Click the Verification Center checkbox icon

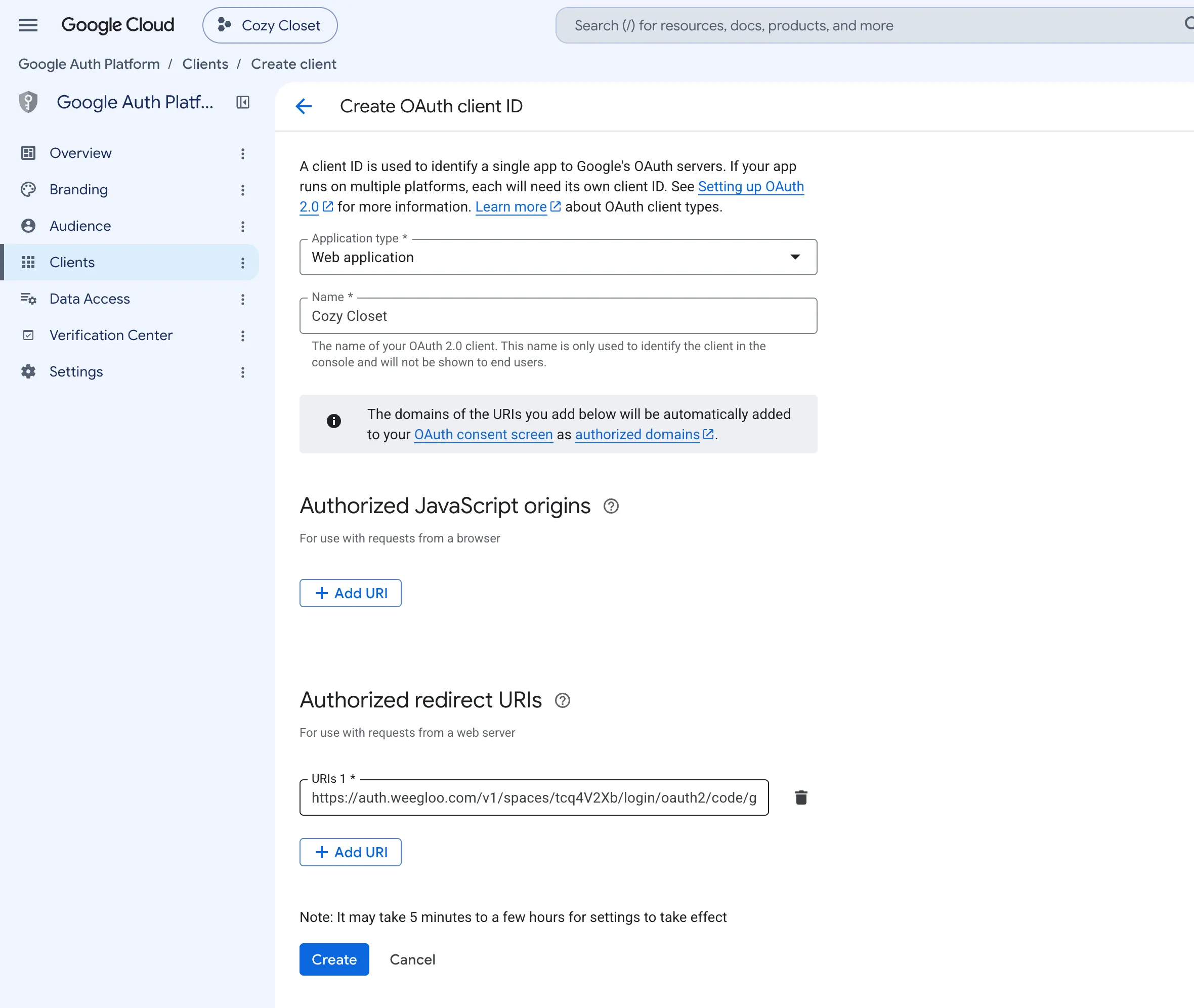click(28, 335)
